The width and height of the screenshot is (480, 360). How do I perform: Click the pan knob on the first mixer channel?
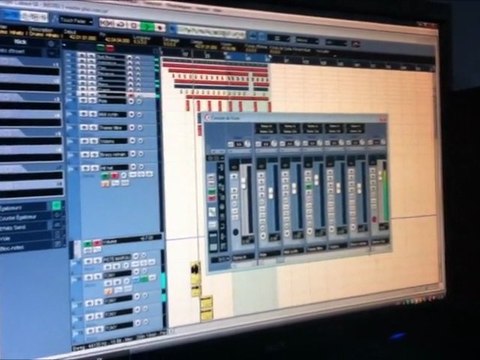point(247,144)
